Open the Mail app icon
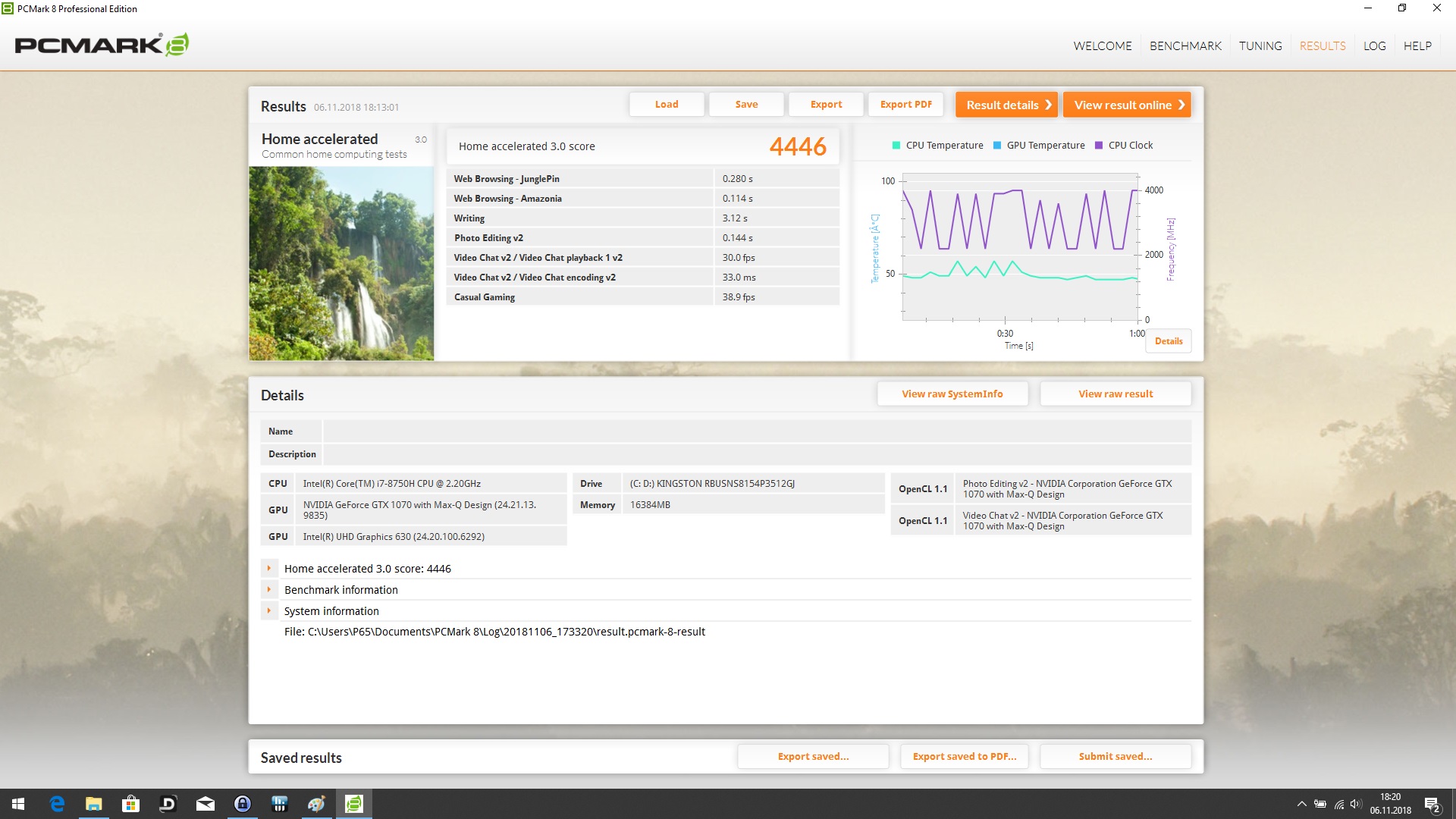Viewport: 1456px width, 819px height. [x=205, y=804]
